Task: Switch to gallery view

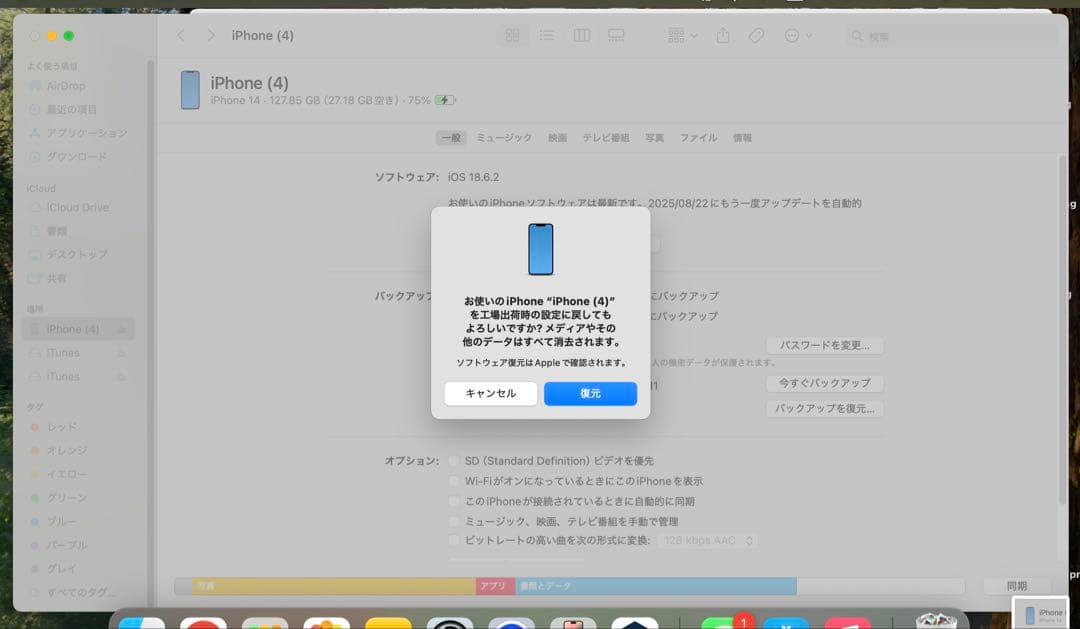Action: coord(616,35)
